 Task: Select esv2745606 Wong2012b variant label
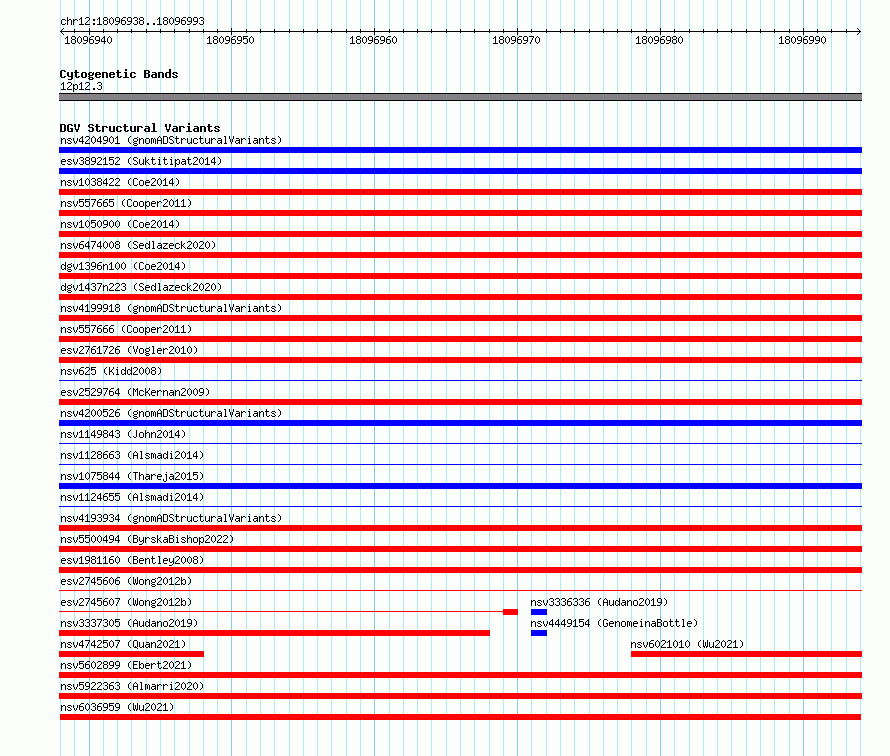tap(126, 581)
